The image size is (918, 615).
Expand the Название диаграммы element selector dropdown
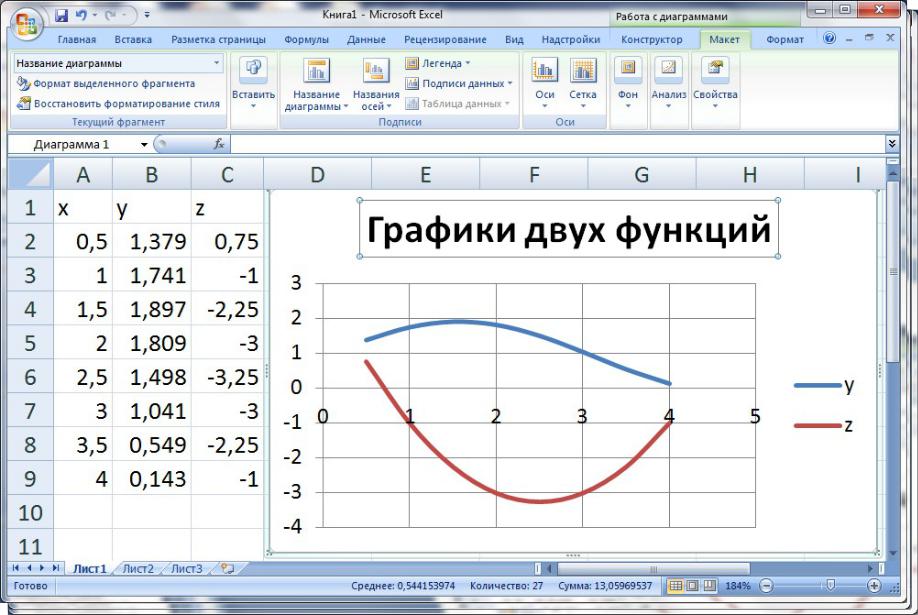point(217,63)
